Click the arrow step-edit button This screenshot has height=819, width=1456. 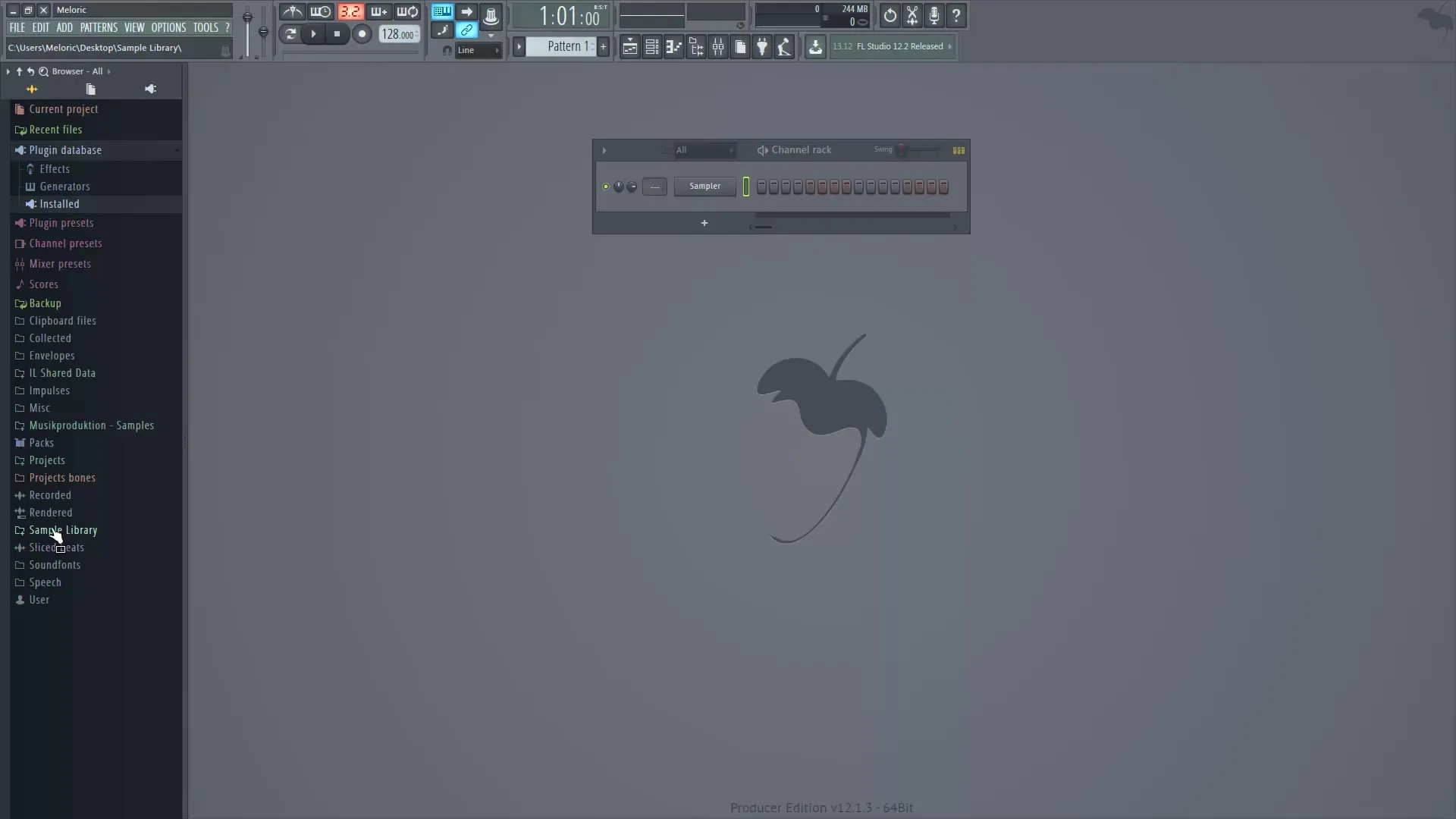(466, 11)
